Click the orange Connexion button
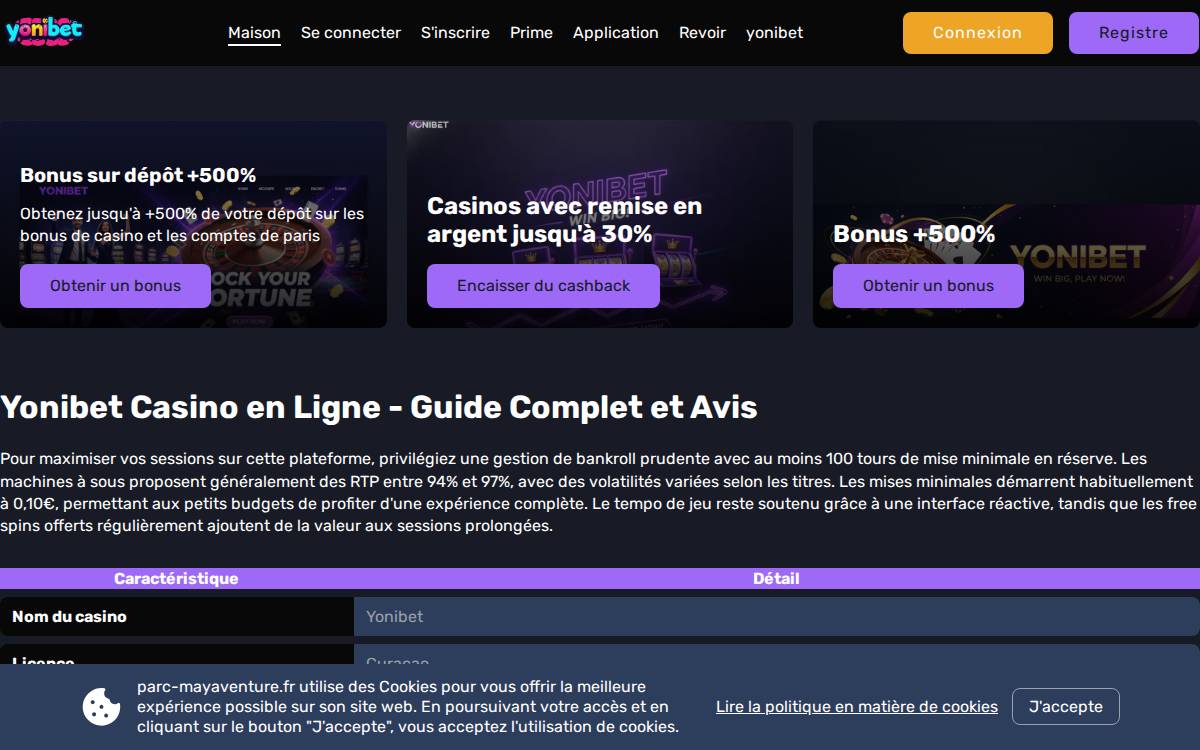This screenshot has height=750, width=1200. (978, 33)
